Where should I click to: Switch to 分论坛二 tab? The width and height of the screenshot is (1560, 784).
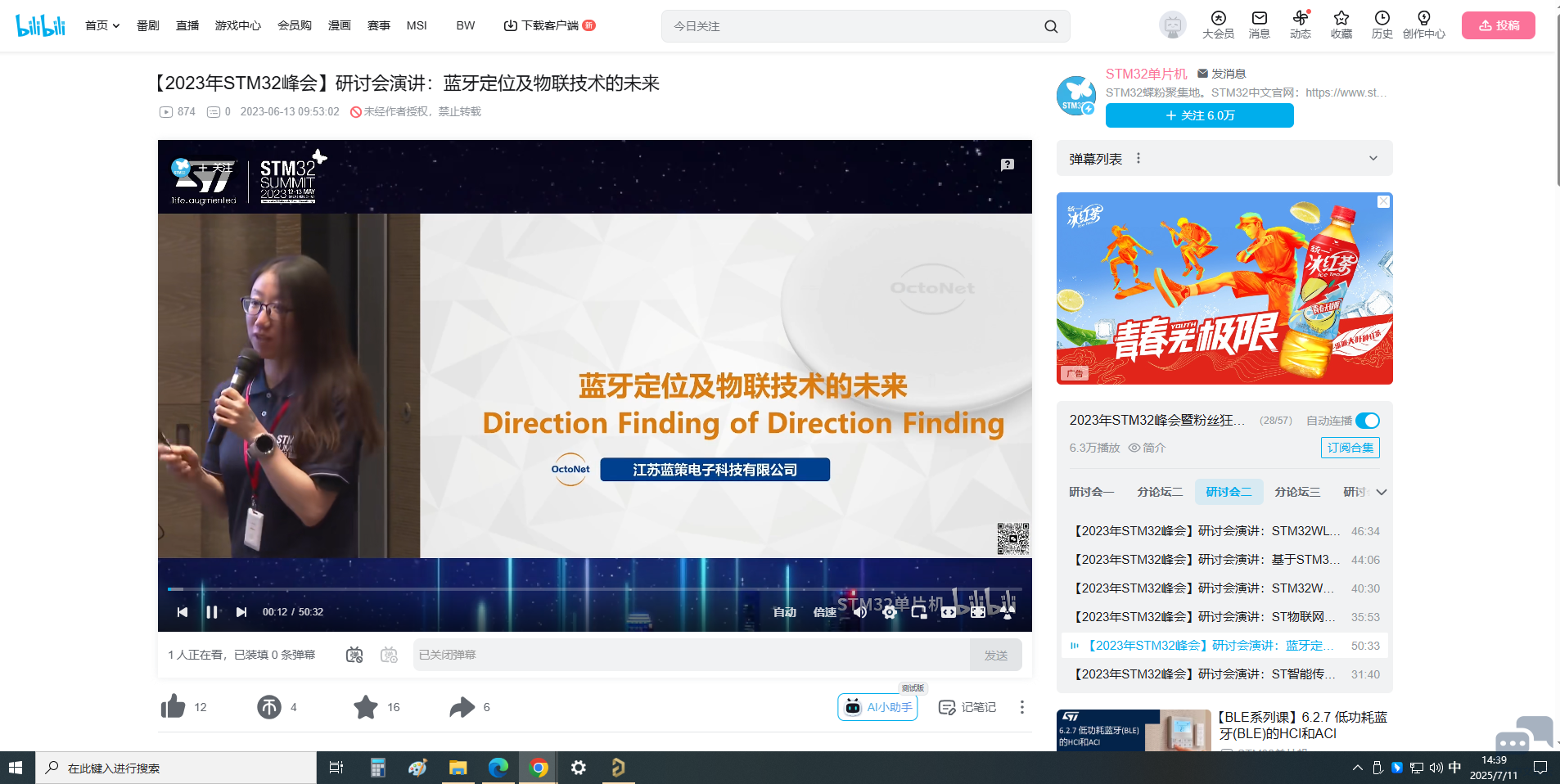pos(1160,492)
